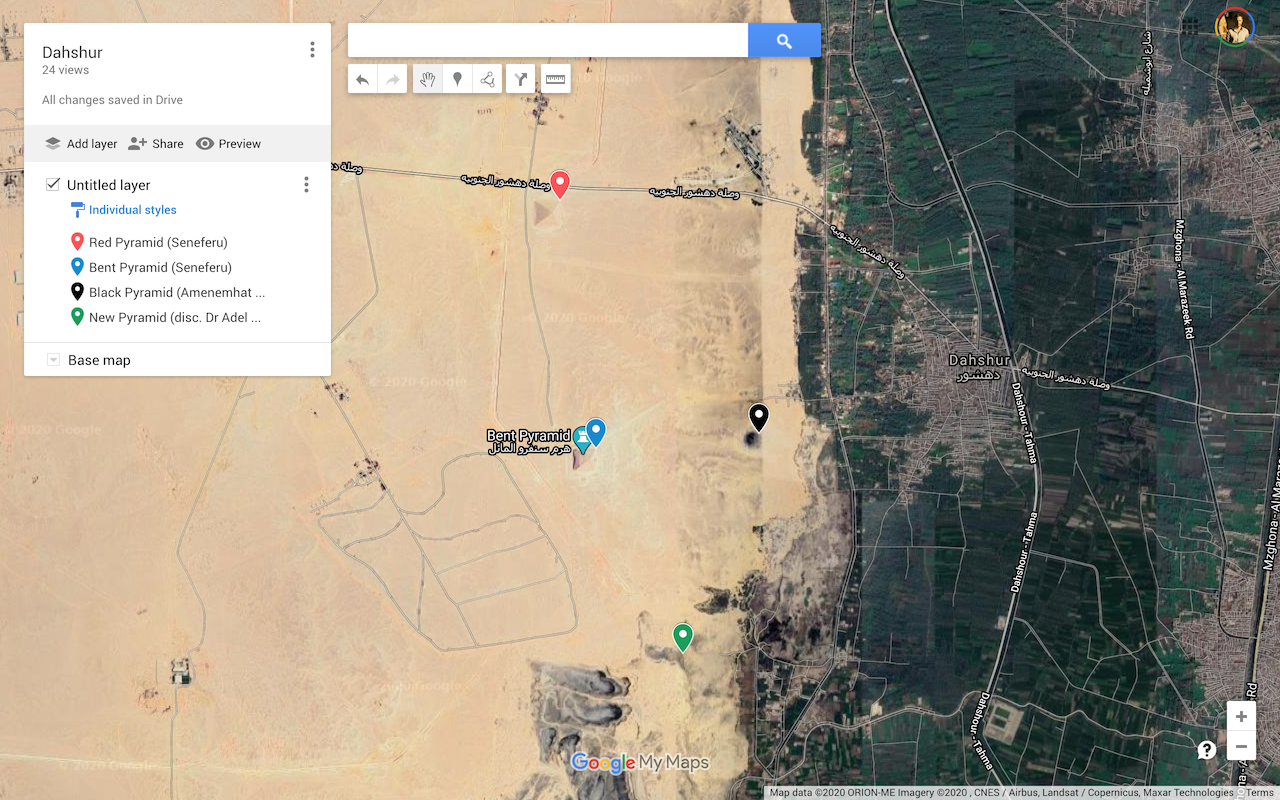Select the Add directions tool
Image resolution: width=1280 pixels, height=800 pixels.
pyautogui.click(x=520, y=79)
